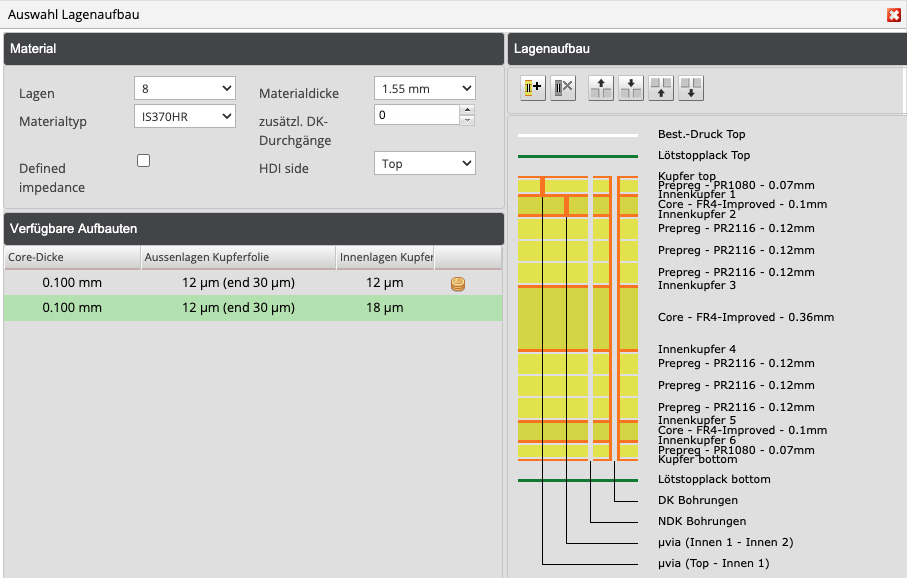Click the zusätzl. DK-Durchgänge number field
907x578 pixels.
415,115
